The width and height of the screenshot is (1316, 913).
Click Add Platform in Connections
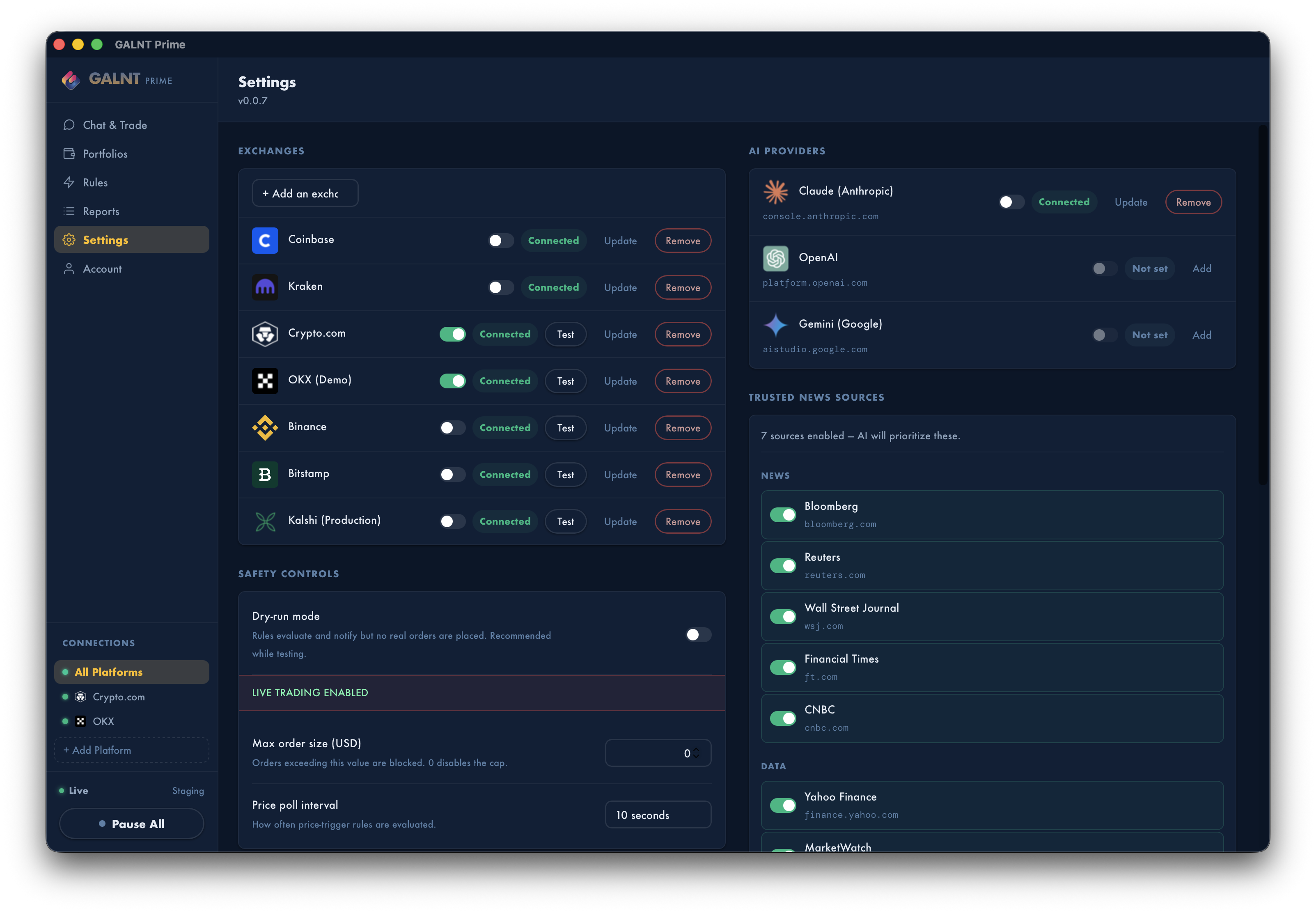(131, 750)
